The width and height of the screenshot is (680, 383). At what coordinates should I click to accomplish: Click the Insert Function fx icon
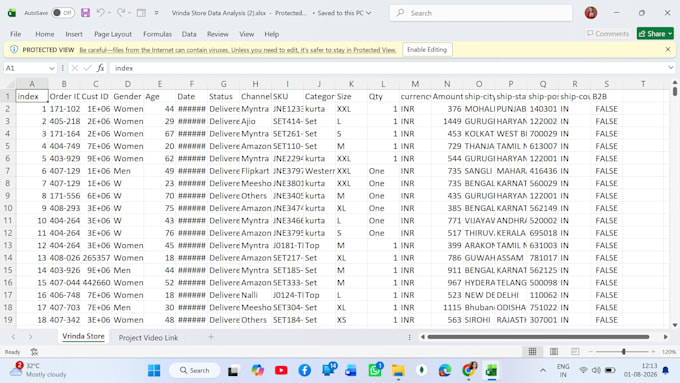[101, 68]
